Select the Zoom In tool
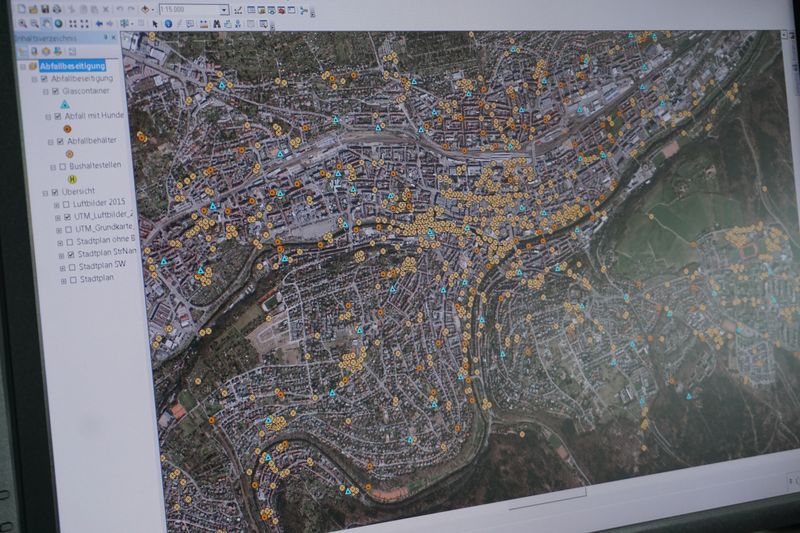Screen dimensions: 800x533 pos(22,23)
